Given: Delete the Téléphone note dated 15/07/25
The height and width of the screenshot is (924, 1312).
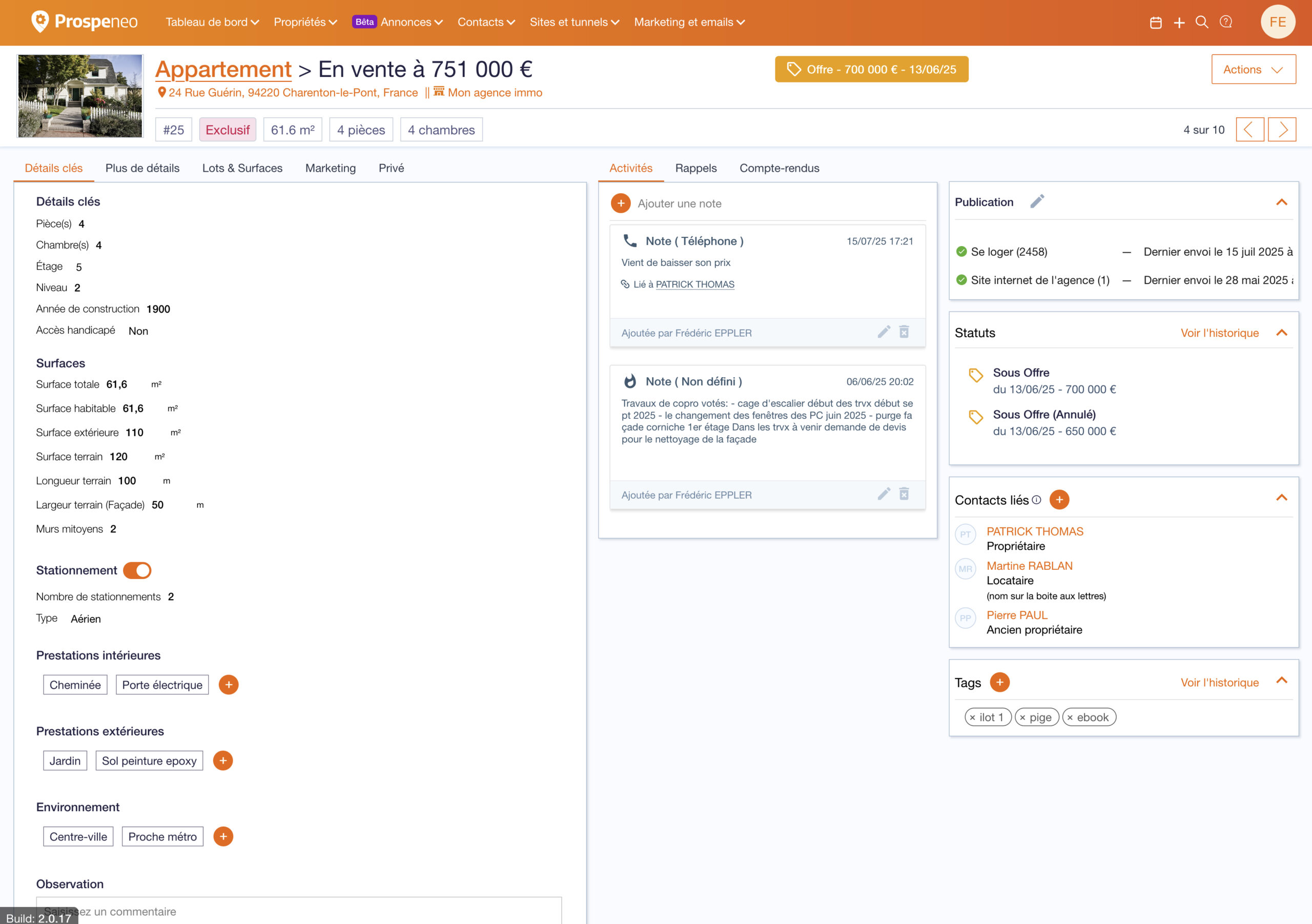Looking at the screenshot, I should (904, 332).
